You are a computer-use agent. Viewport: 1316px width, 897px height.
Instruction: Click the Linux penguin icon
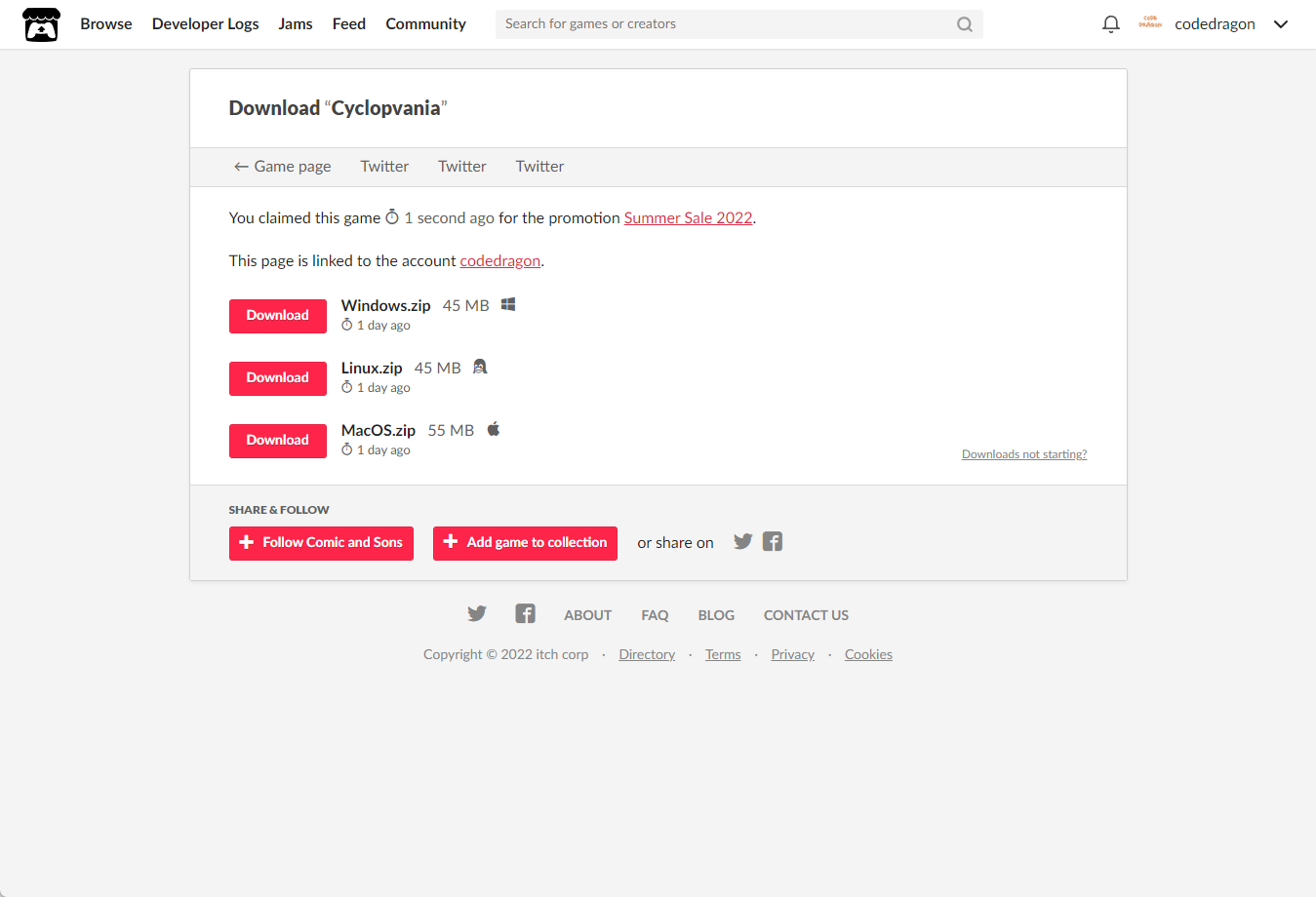(x=480, y=367)
